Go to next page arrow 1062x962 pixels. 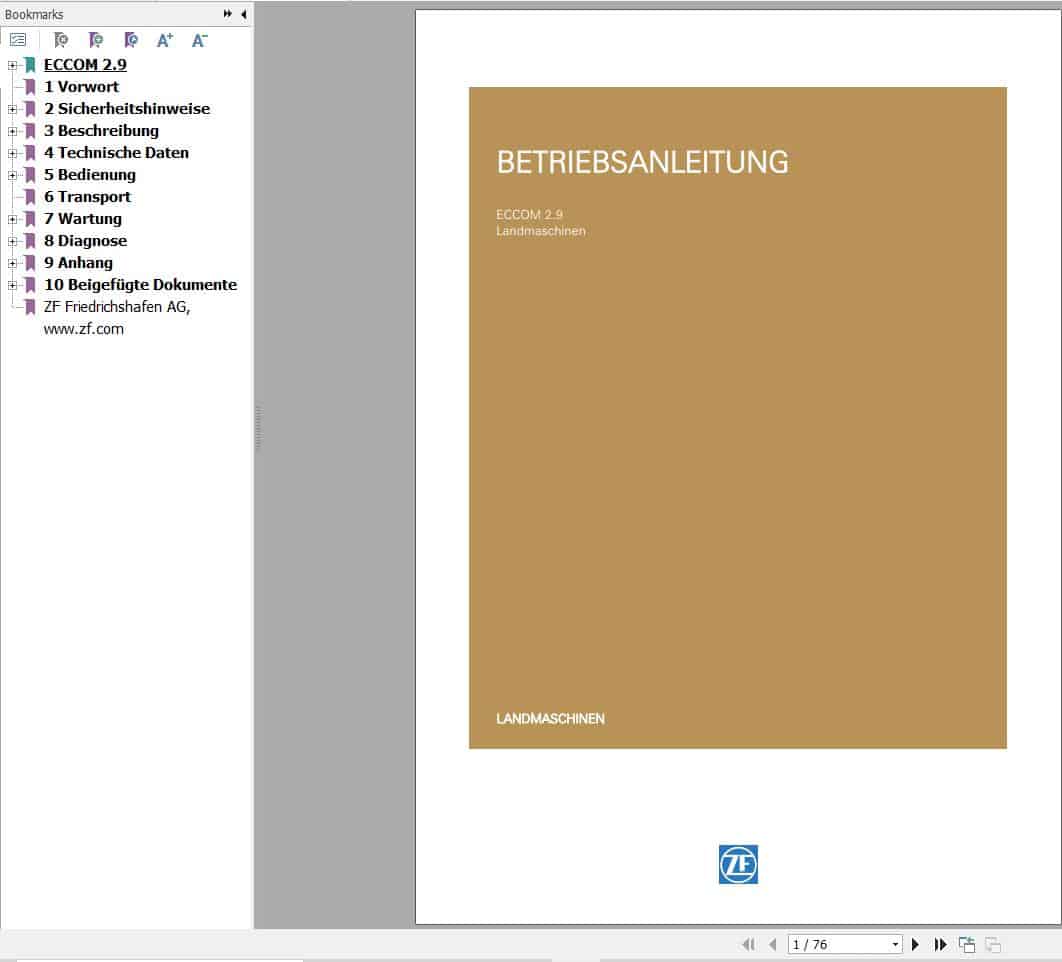tap(916, 944)
